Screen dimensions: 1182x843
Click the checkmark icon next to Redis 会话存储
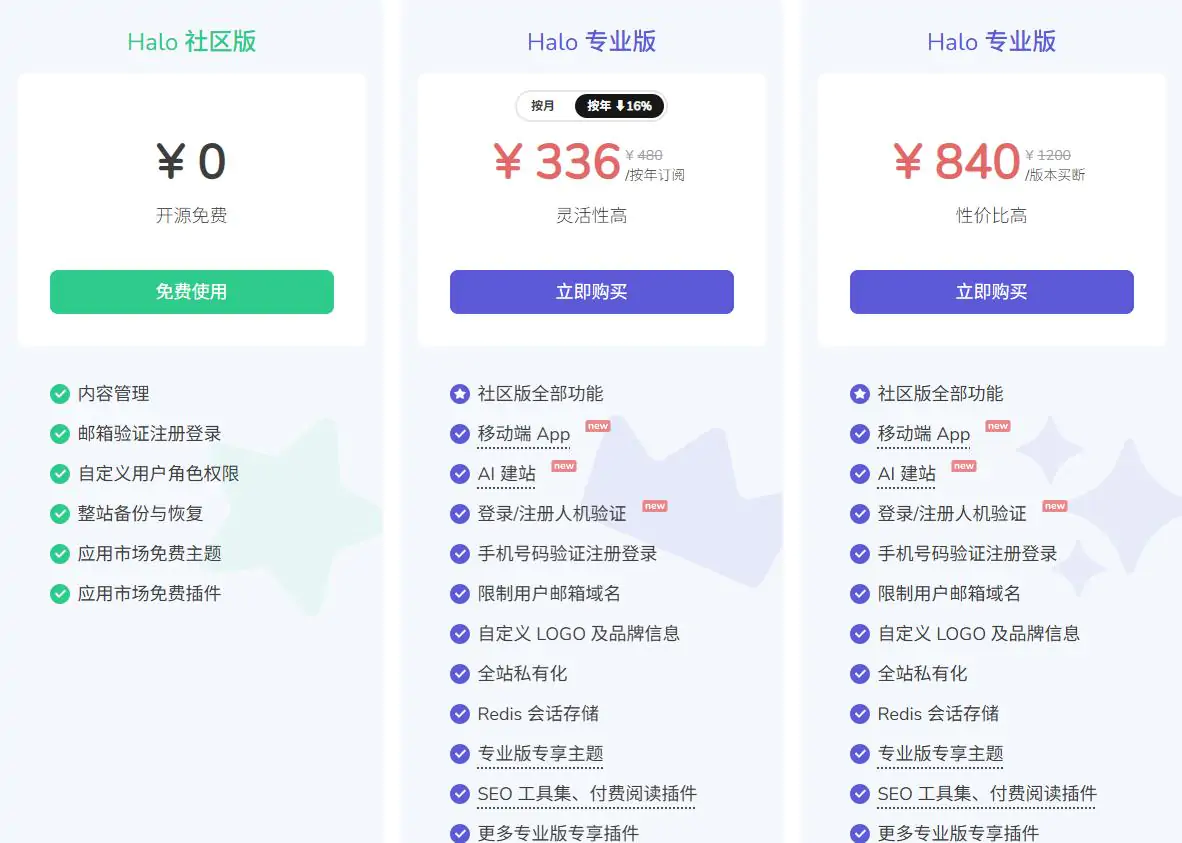[x=459, y=713]
